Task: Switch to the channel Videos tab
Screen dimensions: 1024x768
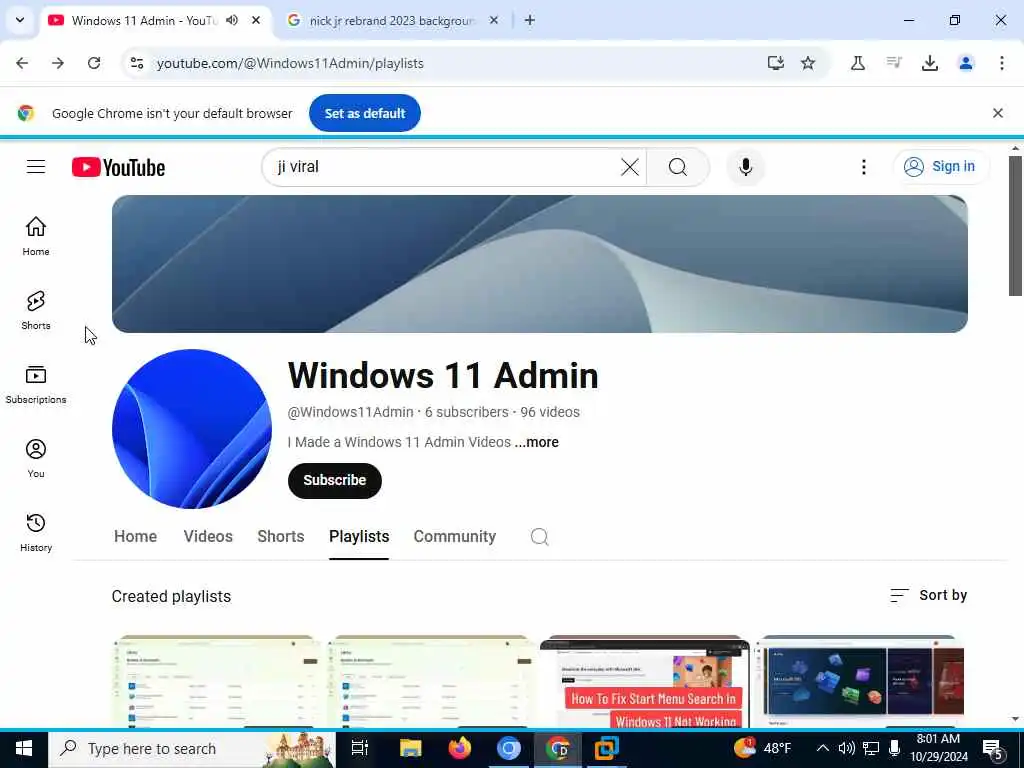Action: point(208,537)
